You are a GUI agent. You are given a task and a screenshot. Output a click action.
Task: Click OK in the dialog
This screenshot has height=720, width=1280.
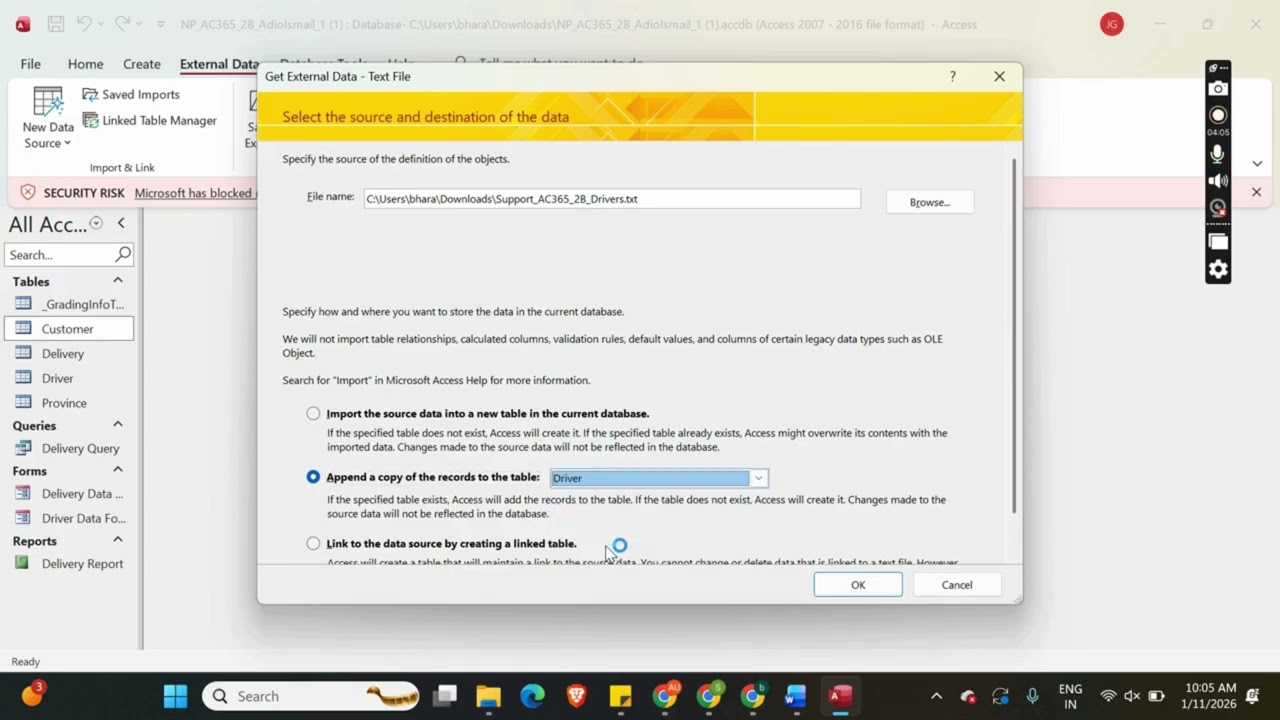858,585
